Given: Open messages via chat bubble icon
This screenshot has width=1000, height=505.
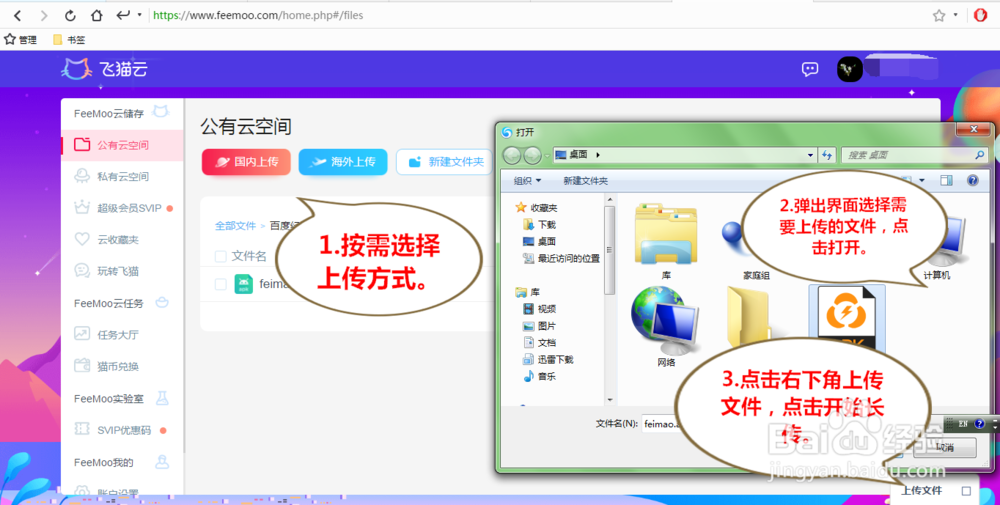Looking at the screenshot, I should [x=810, y=69].
